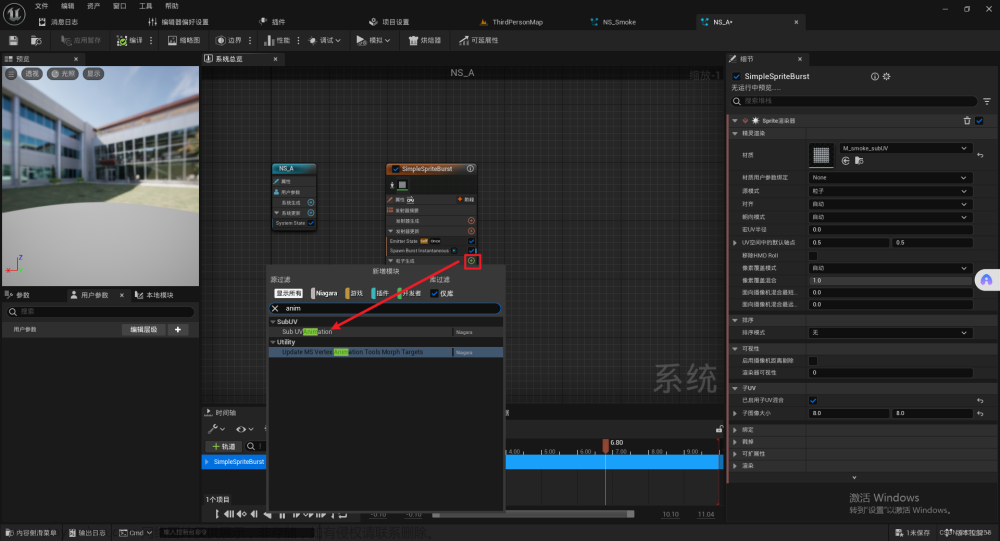Click the M_smoke_subUV material thumbnail
This screenshot has height=541, width=1000.
coord(821,155)
